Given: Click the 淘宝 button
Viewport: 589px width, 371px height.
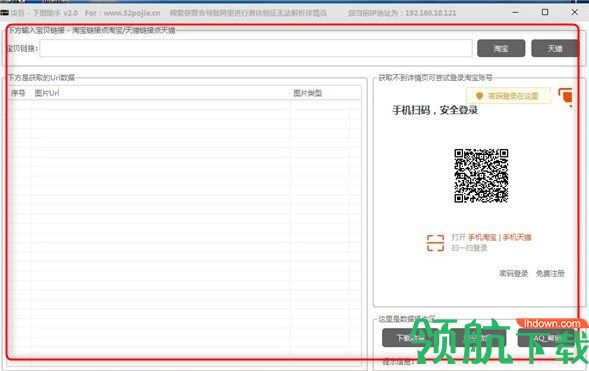Looking at the screenshot, I should (x=501, y=48).
